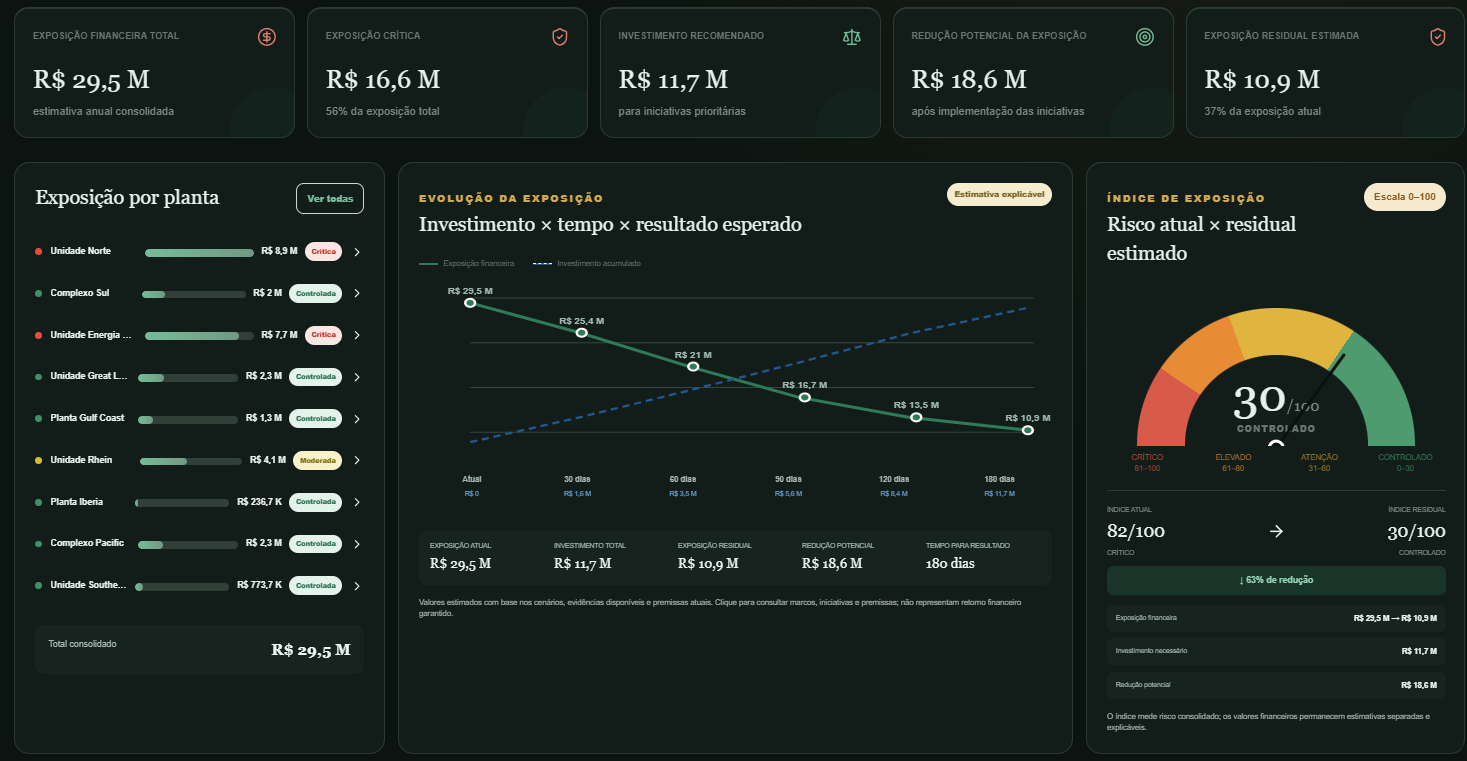Click the Total consolidado R$ 29,5 M row
The image size is (1467, 761).
[x=199, y=649]
